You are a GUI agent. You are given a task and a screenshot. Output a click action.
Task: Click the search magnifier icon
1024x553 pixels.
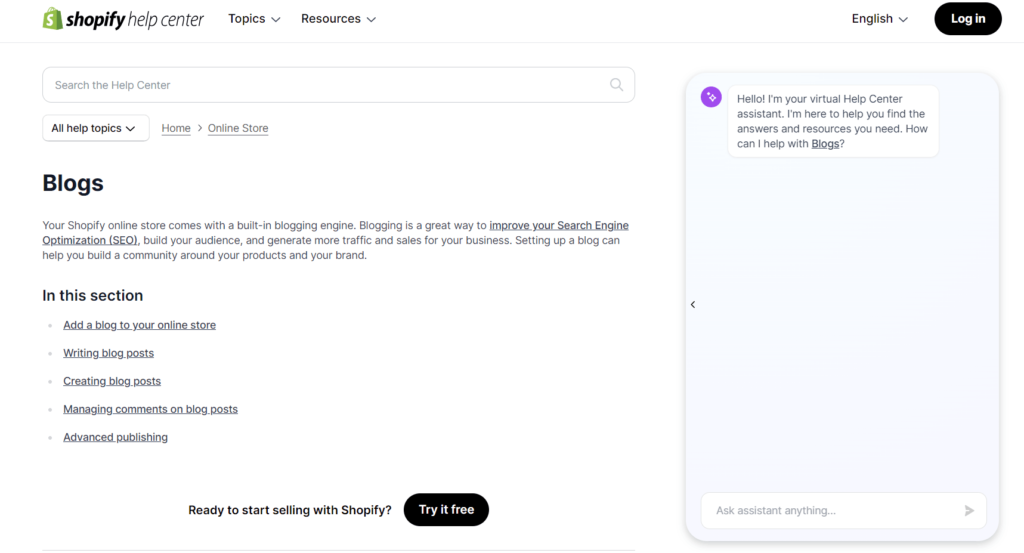click(x=616, y=85)
